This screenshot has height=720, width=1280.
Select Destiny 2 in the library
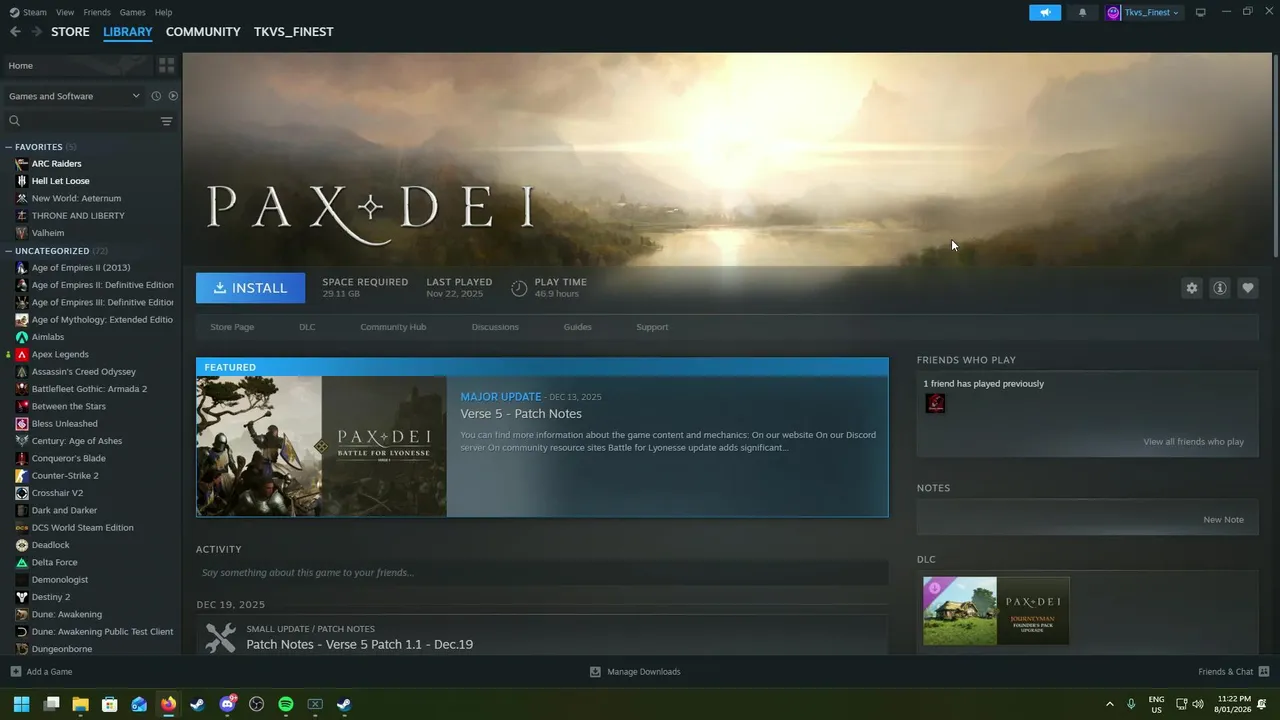[50, 597]
